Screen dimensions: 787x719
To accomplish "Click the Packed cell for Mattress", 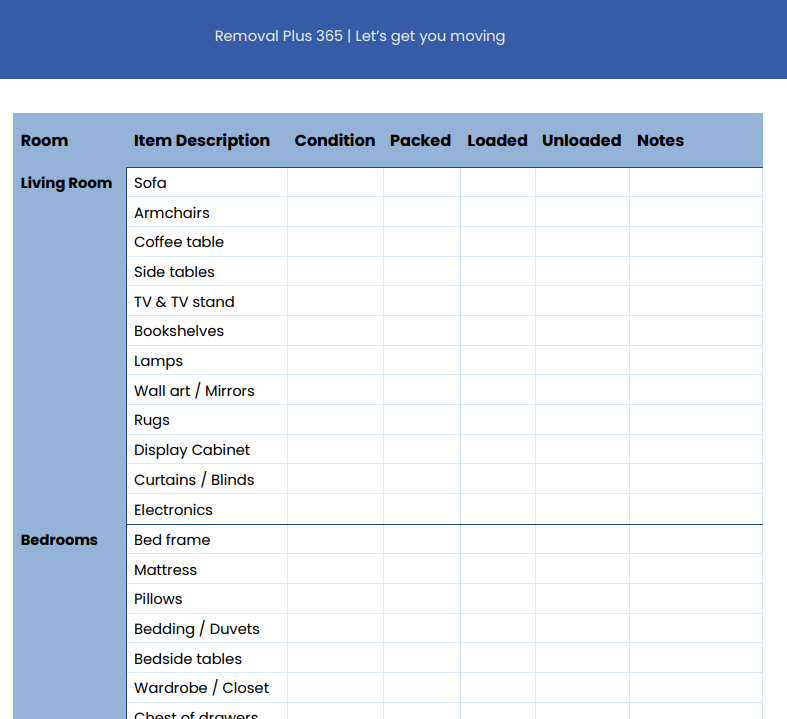I will click(x=421, y=570).
